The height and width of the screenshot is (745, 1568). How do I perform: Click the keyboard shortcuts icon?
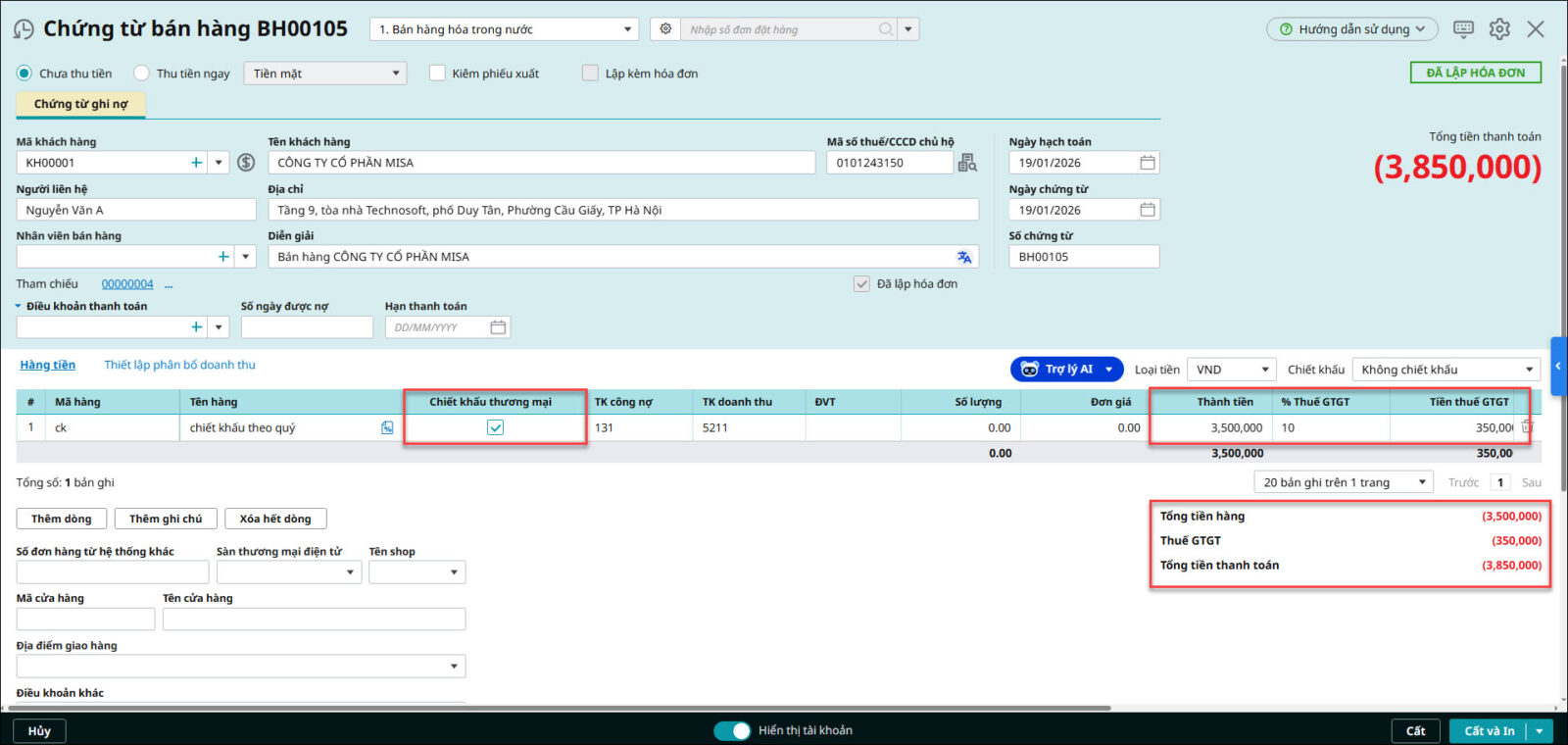pyautogui.click(x=1463, y=29)
